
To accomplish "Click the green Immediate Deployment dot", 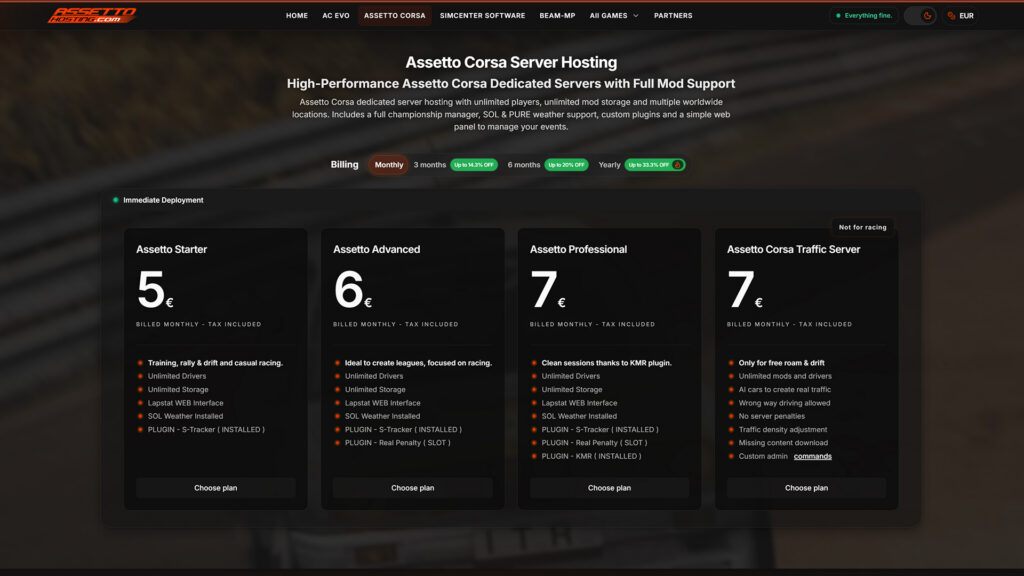I will 116,200.
